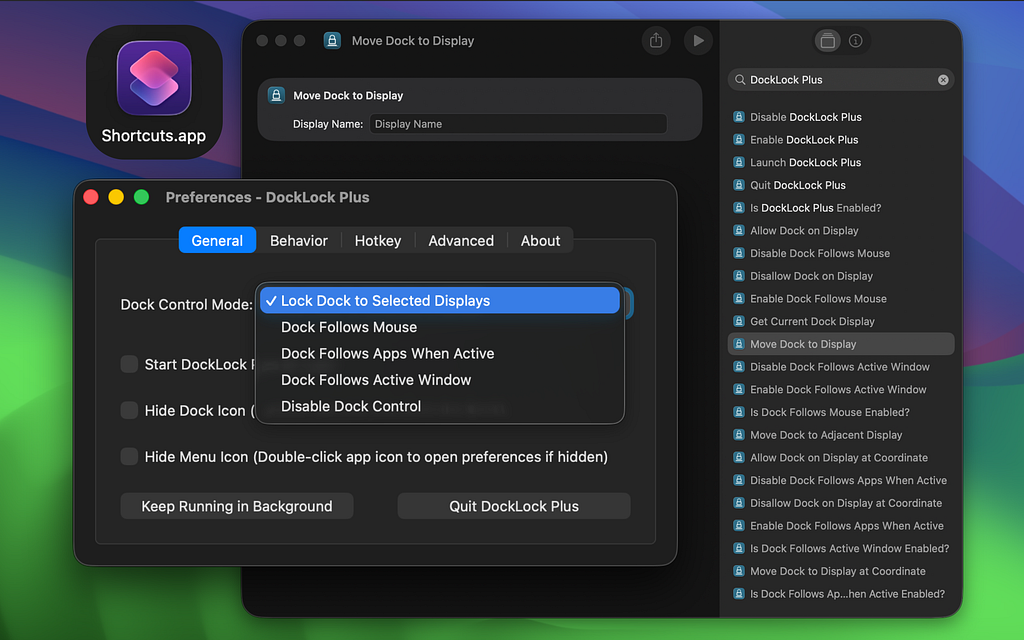This screenshot has width=1024, height=640.
Task: Click the icon beside Move Dock to Display at Coordinate
Action: tap(739, 571)
